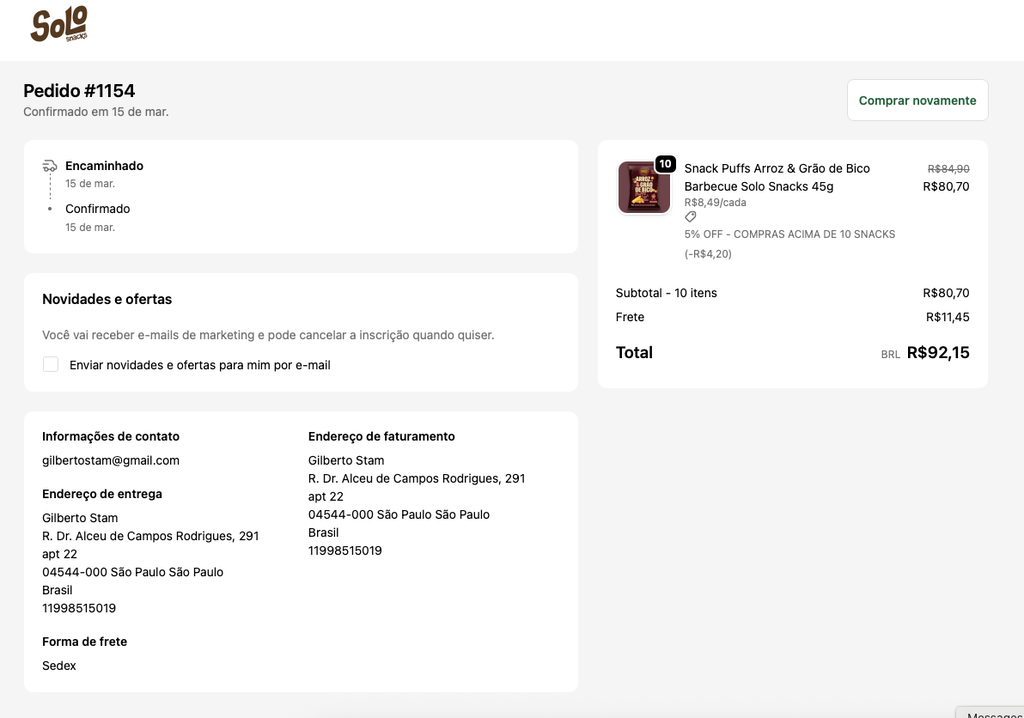Click the Encaminhado truck icon
Image resolution: width=1024 pixels, height=718 pixels.
click(x=50, y=166)
